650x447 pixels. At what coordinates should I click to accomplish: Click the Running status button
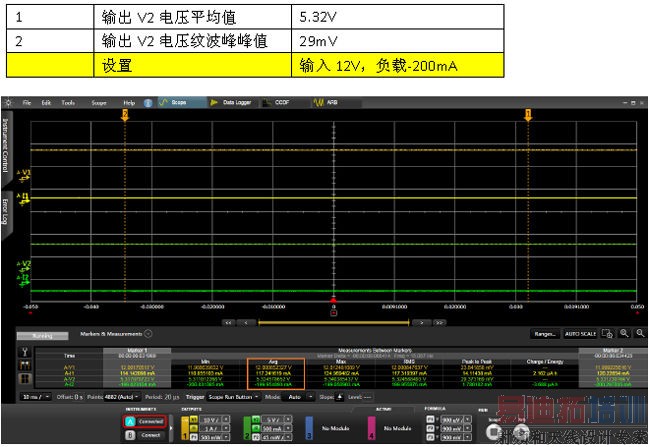(x=42, y=335)
